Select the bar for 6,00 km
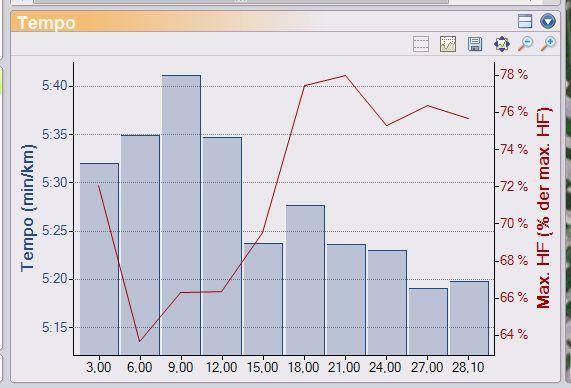571x388 pixels. (140, 245)
